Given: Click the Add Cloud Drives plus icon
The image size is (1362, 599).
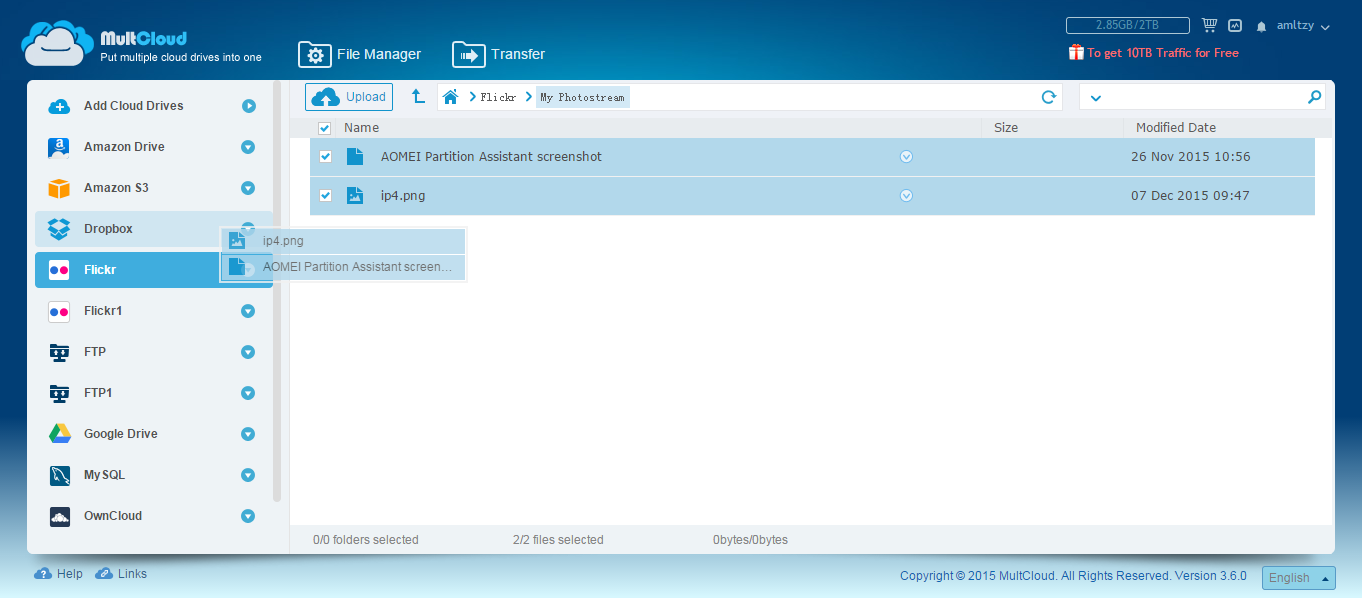Looking at the screenshot, I should click(x=59, y=106).
